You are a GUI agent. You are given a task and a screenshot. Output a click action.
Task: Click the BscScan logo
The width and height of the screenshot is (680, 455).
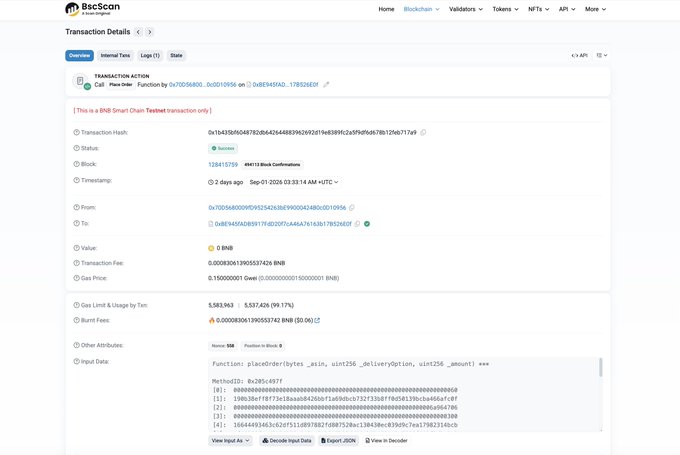[92, 9]
